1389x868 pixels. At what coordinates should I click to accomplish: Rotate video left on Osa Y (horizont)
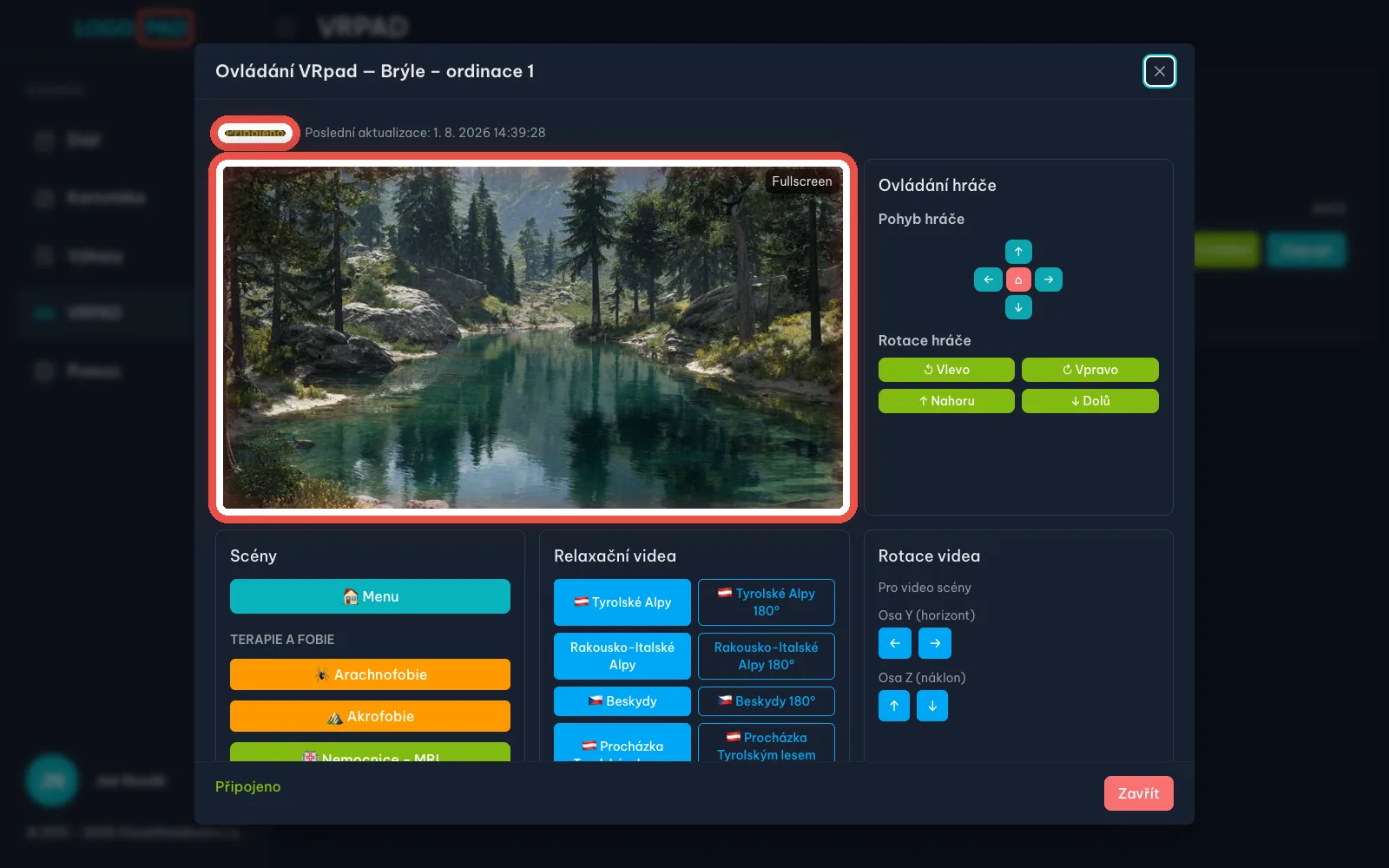[894, 643]
